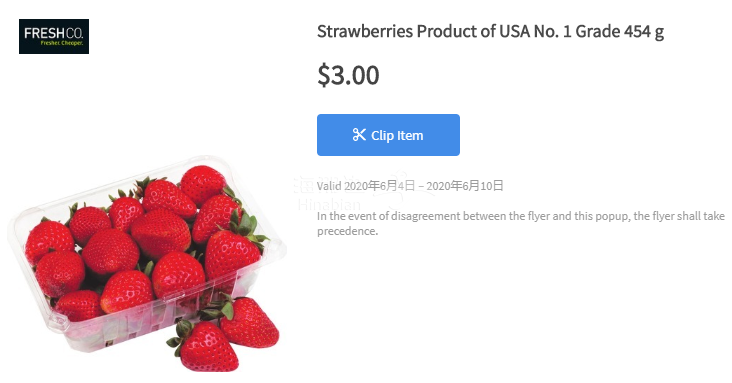Click the FreshCo store logo
Image resolution: width=732 pixels, height=383 pixels.
tap(54, 36)
